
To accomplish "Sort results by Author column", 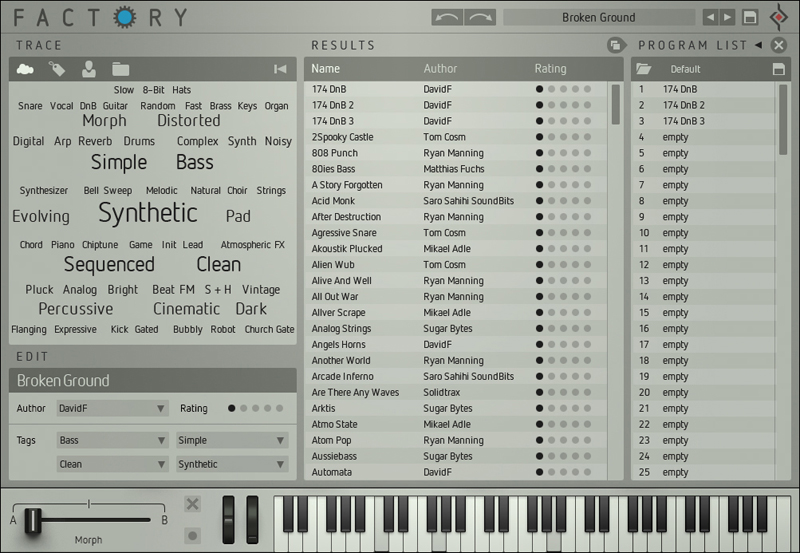I will (440, 68).
